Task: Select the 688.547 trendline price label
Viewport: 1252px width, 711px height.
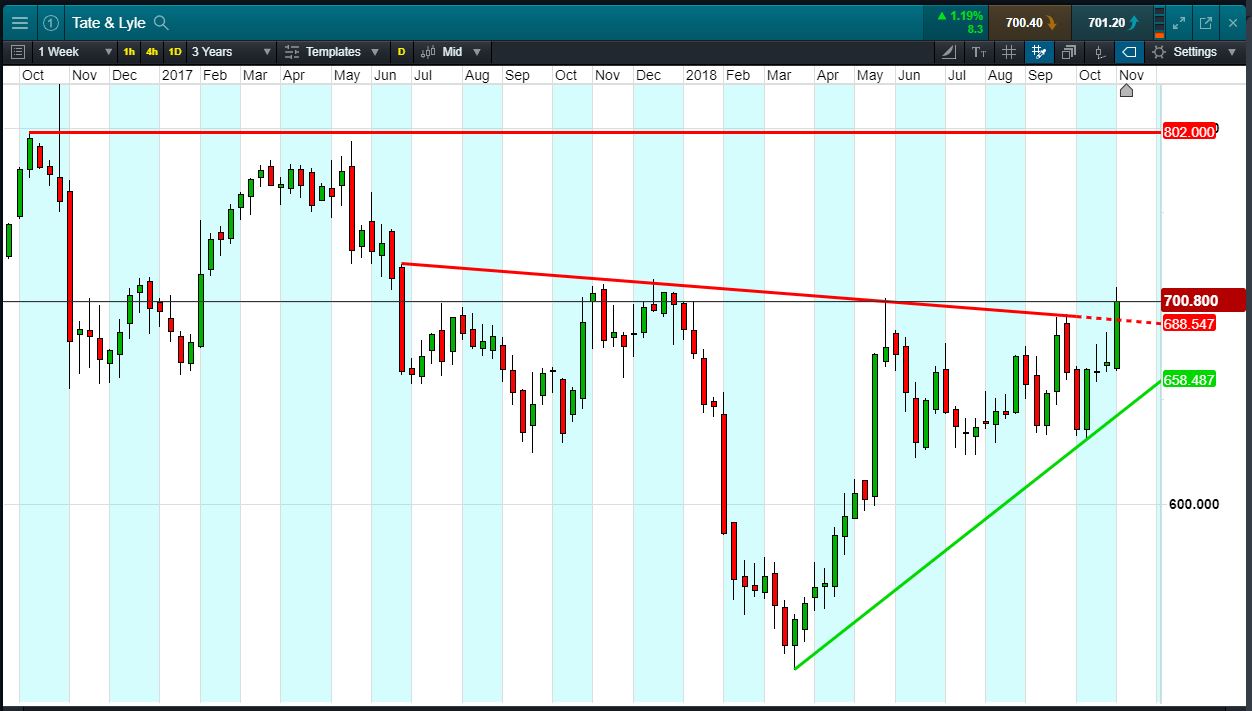Action: click(x=1189, y=324)
